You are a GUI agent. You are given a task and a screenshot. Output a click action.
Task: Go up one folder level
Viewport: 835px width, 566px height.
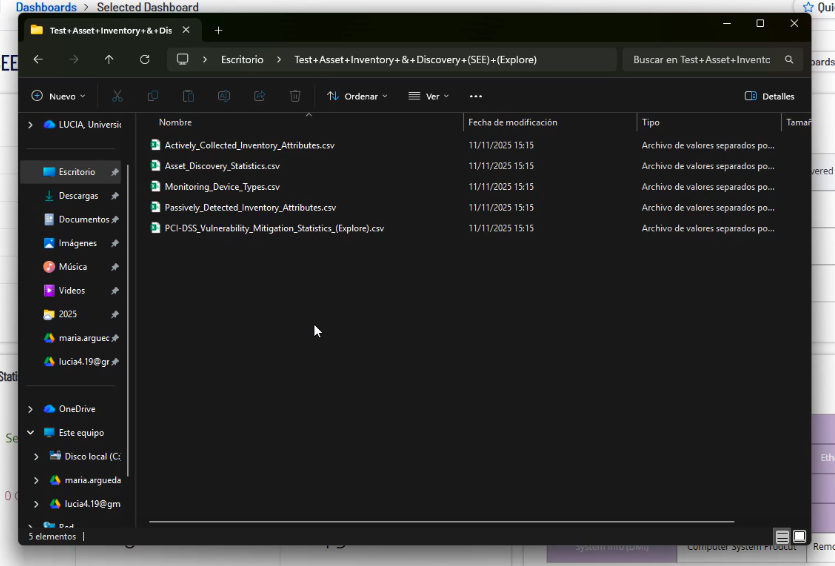pos(109,59)
